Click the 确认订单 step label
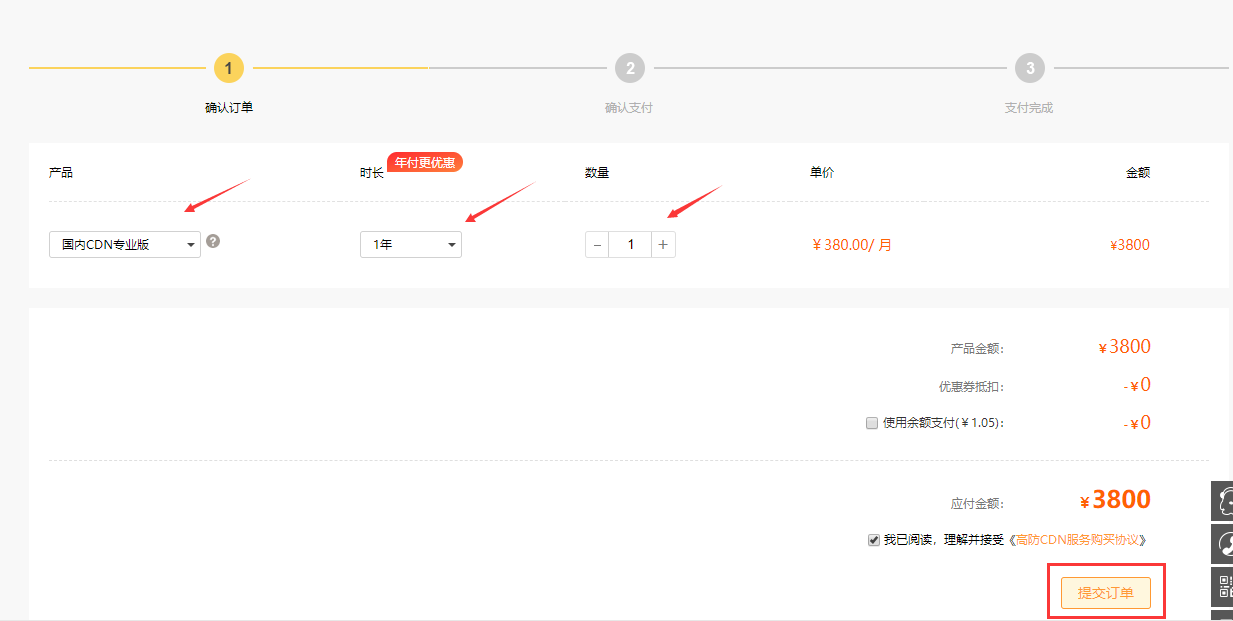1233x621 pixels. click(x=229, y=108)
